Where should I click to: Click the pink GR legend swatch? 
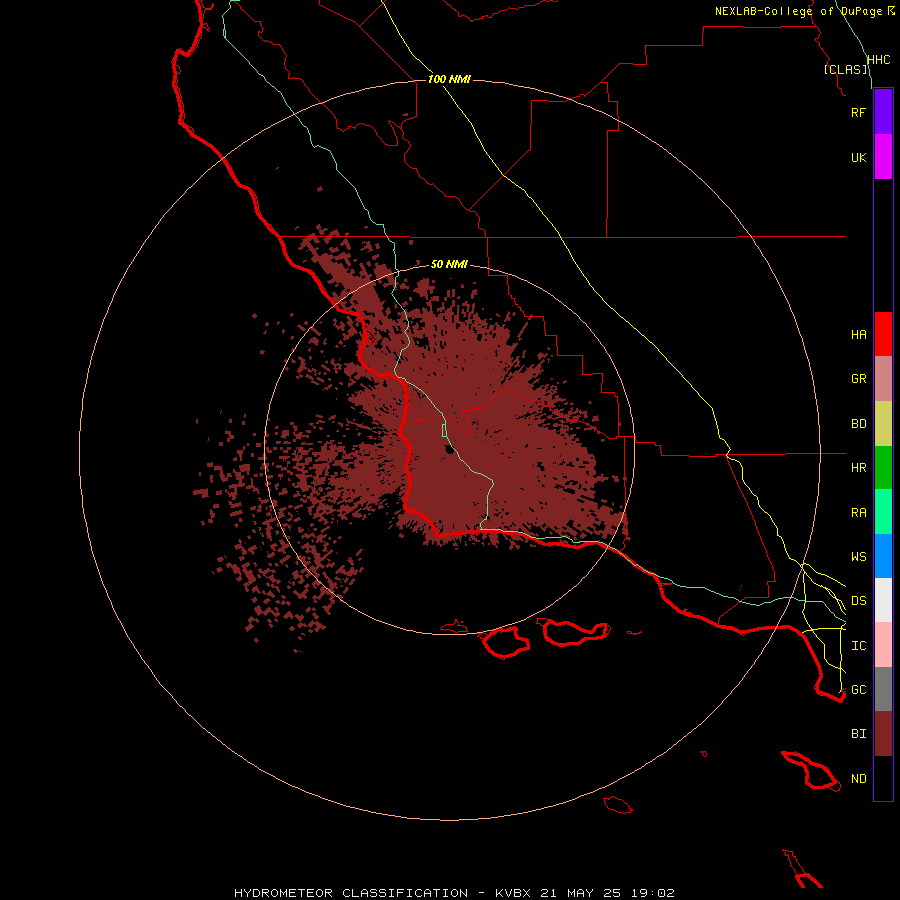[x=883, y=379]
